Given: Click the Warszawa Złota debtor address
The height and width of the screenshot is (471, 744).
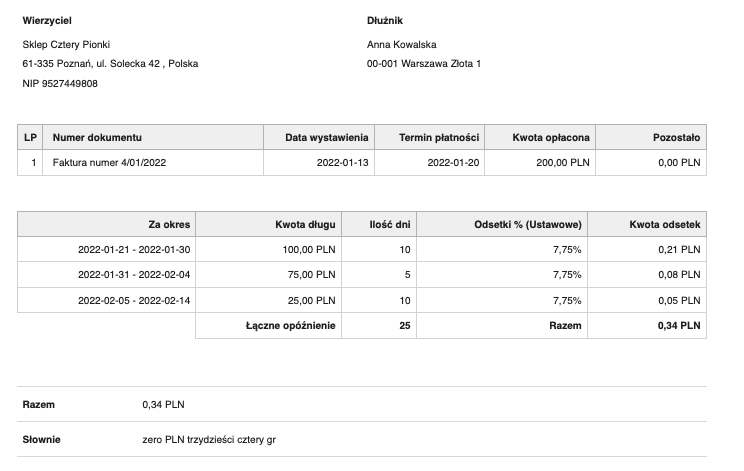Looking at the screenshot, I should (x=424, y=64).
